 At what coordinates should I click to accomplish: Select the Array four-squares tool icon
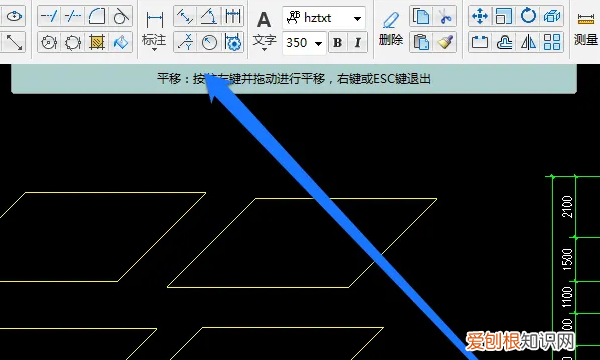click(552, 42)
